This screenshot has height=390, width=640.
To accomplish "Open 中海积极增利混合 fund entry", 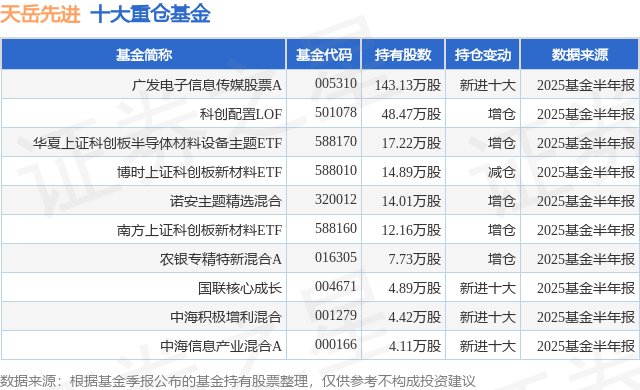I will click(x=226, y=317).
